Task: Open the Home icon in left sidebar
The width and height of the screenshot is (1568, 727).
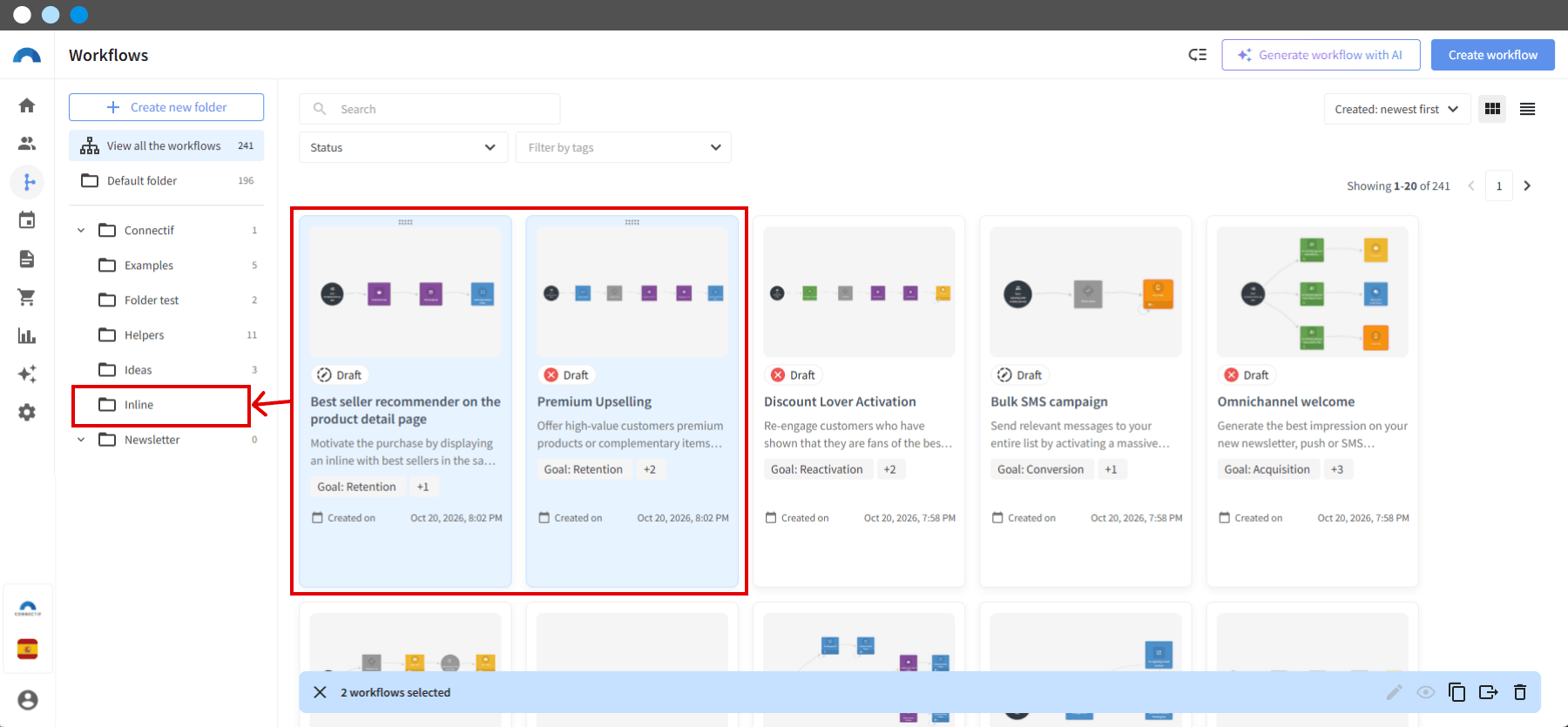Action: point(27,105)
